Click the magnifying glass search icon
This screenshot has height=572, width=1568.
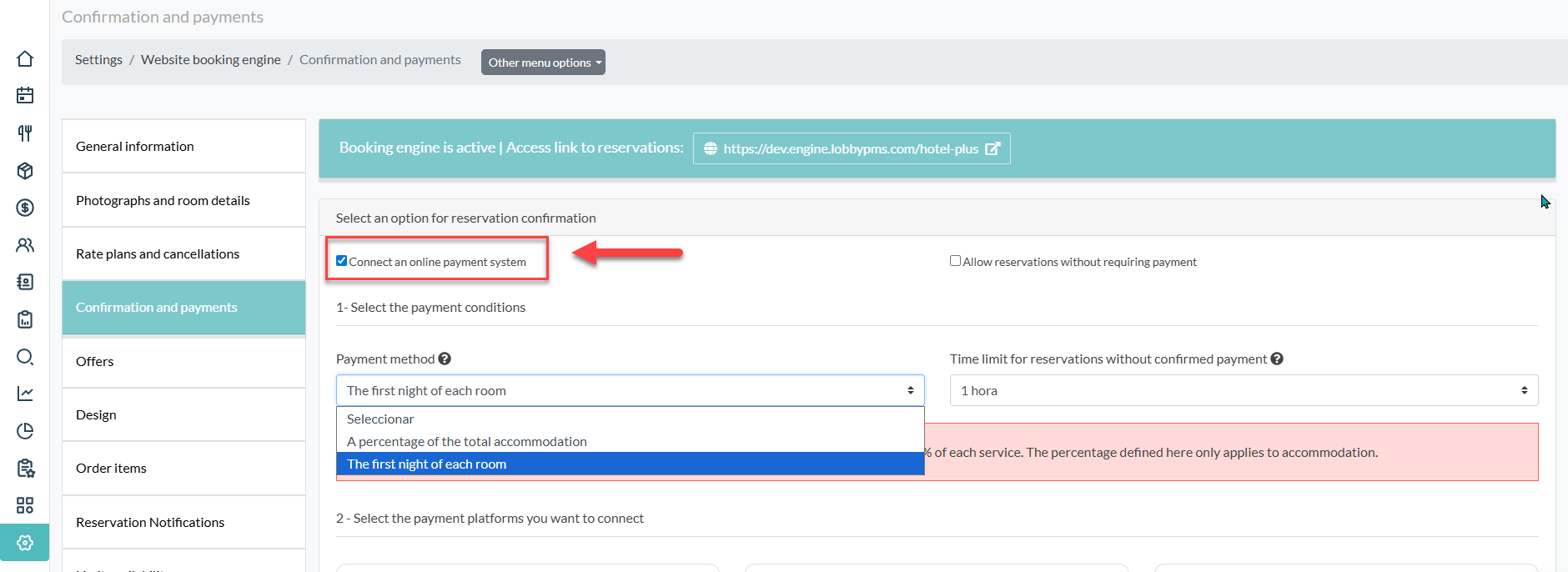coord(25,357)
